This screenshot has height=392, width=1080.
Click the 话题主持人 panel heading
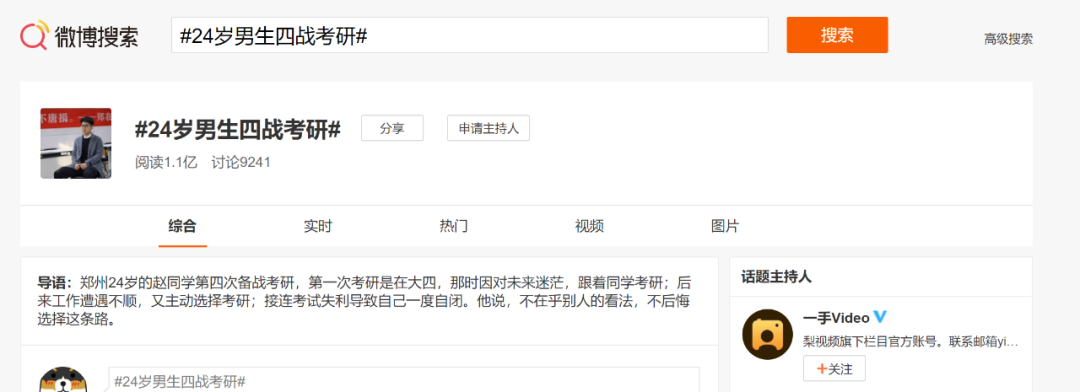point(776,277)
